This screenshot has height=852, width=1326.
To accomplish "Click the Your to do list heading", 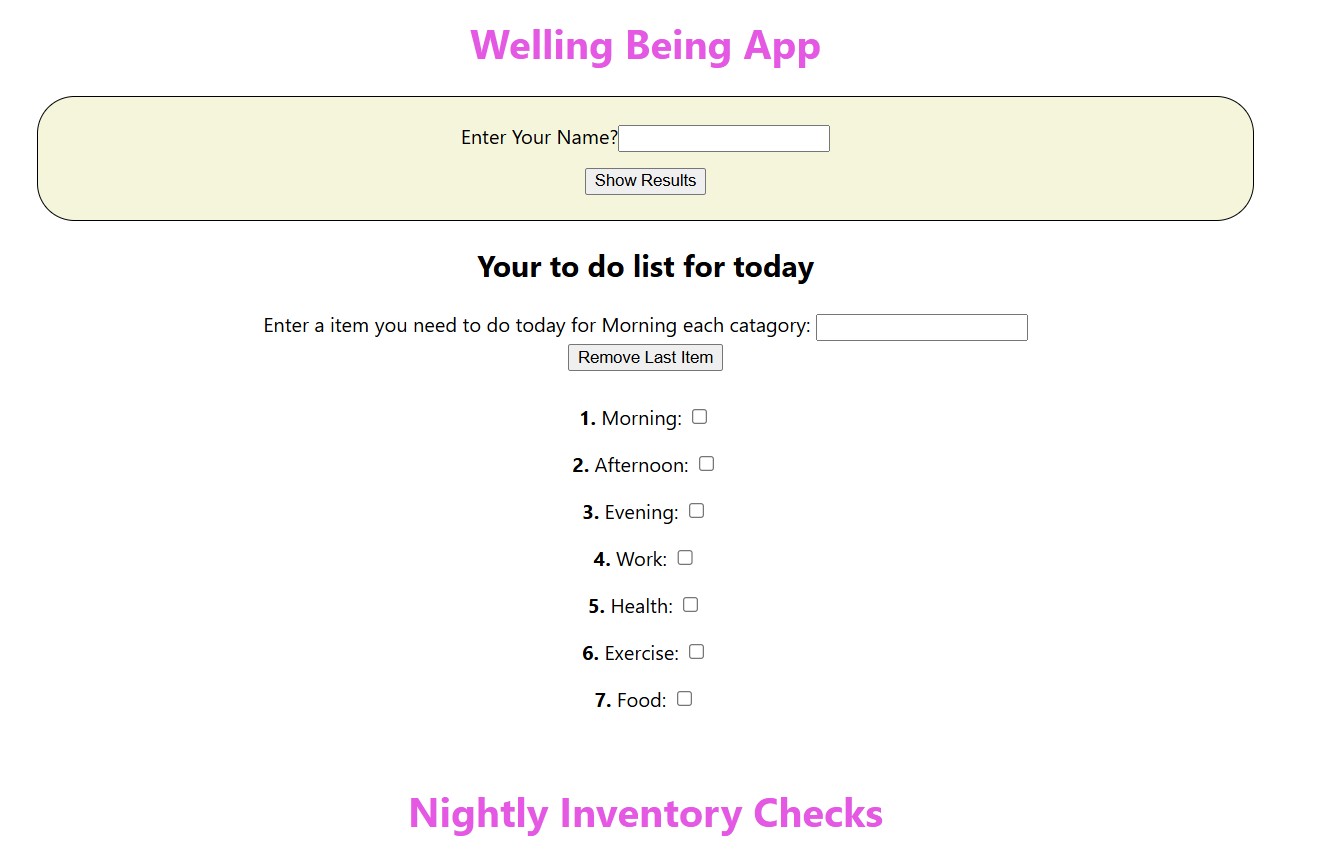I will coord(645,267).
